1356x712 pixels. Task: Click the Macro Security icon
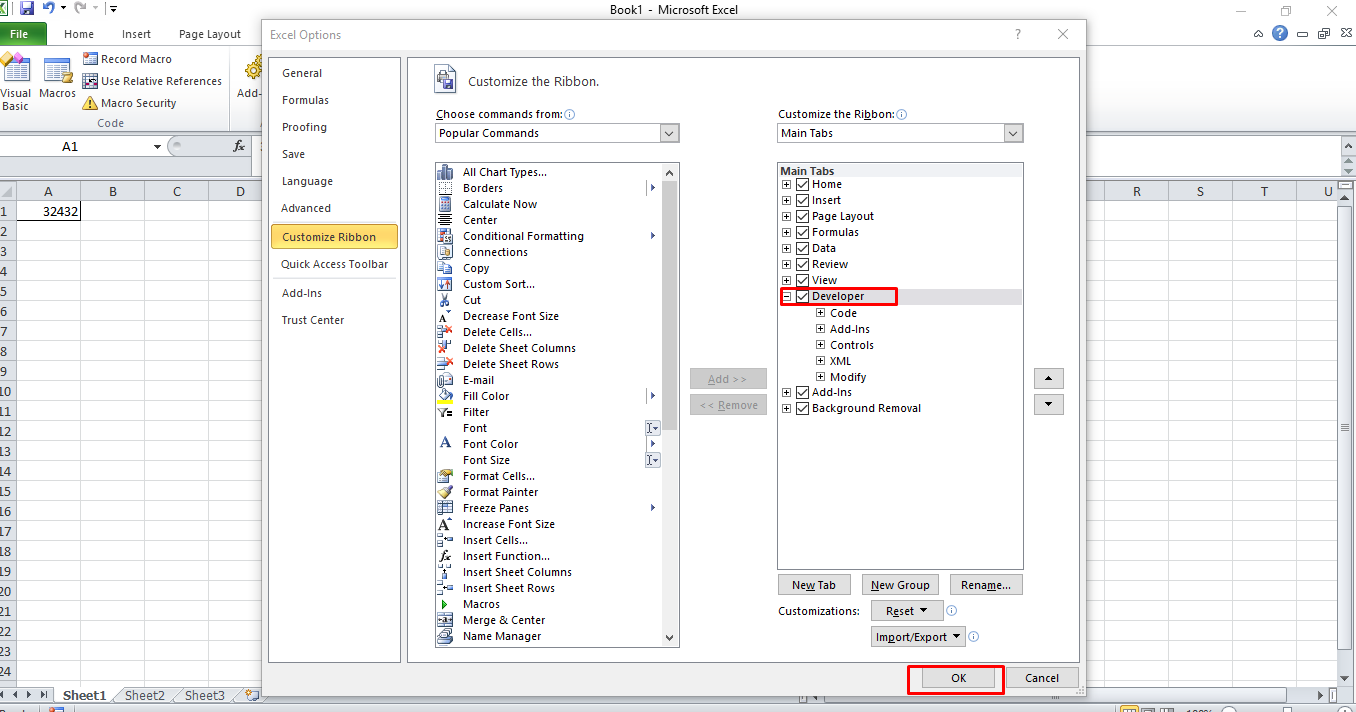tap(92, 102)
